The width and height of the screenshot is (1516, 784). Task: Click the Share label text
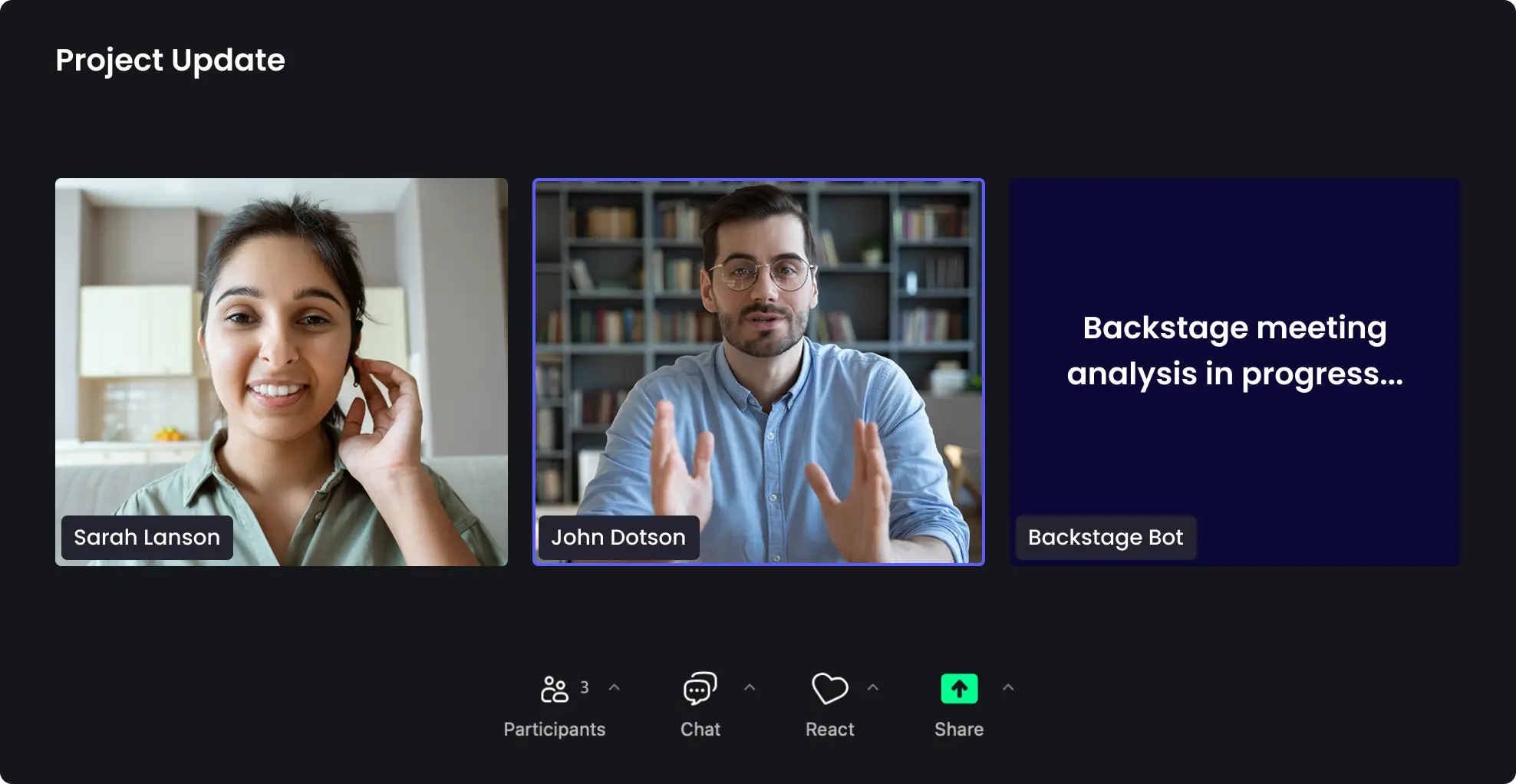tap(959, 730)
